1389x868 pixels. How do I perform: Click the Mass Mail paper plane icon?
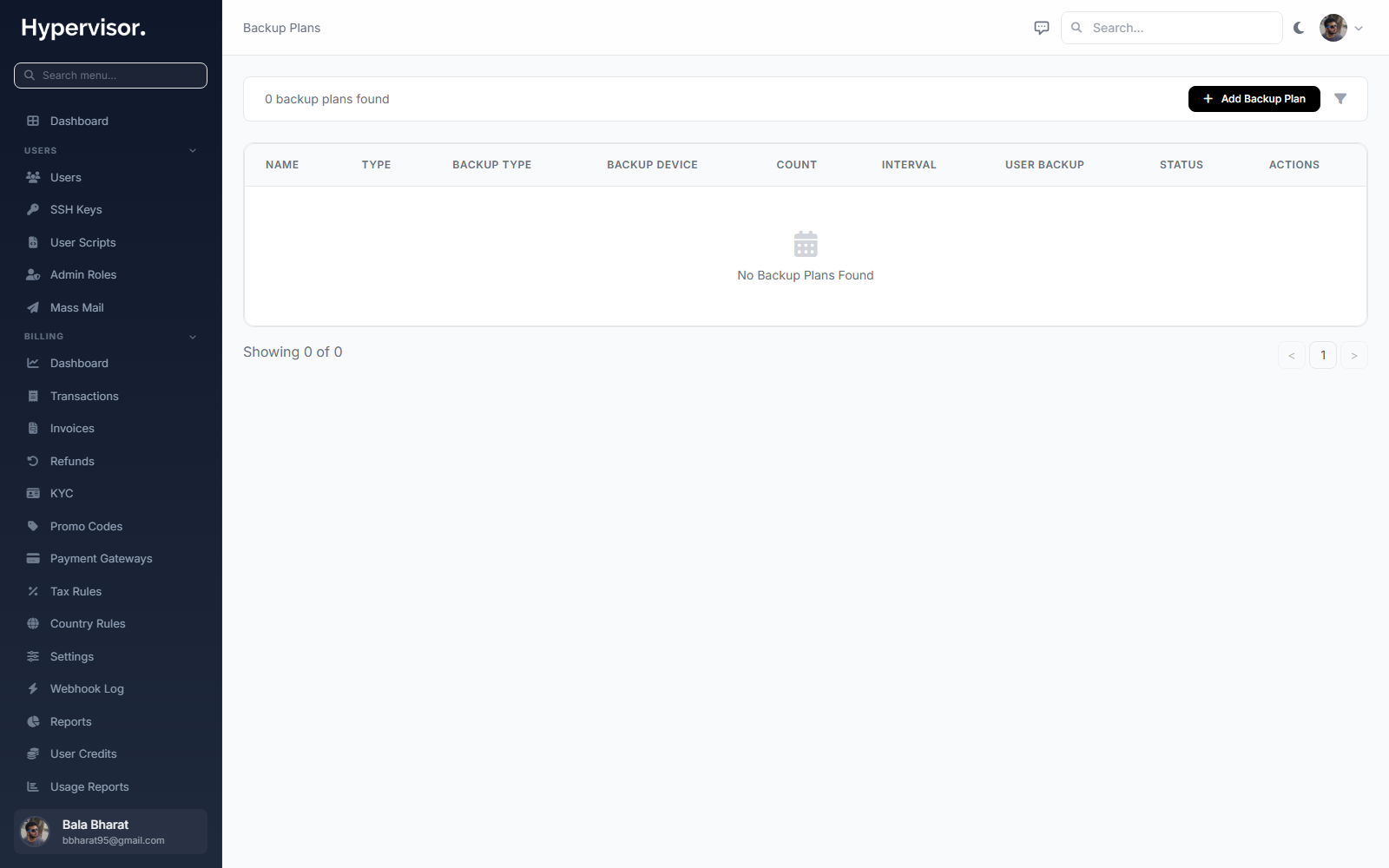tap(33, 307)
